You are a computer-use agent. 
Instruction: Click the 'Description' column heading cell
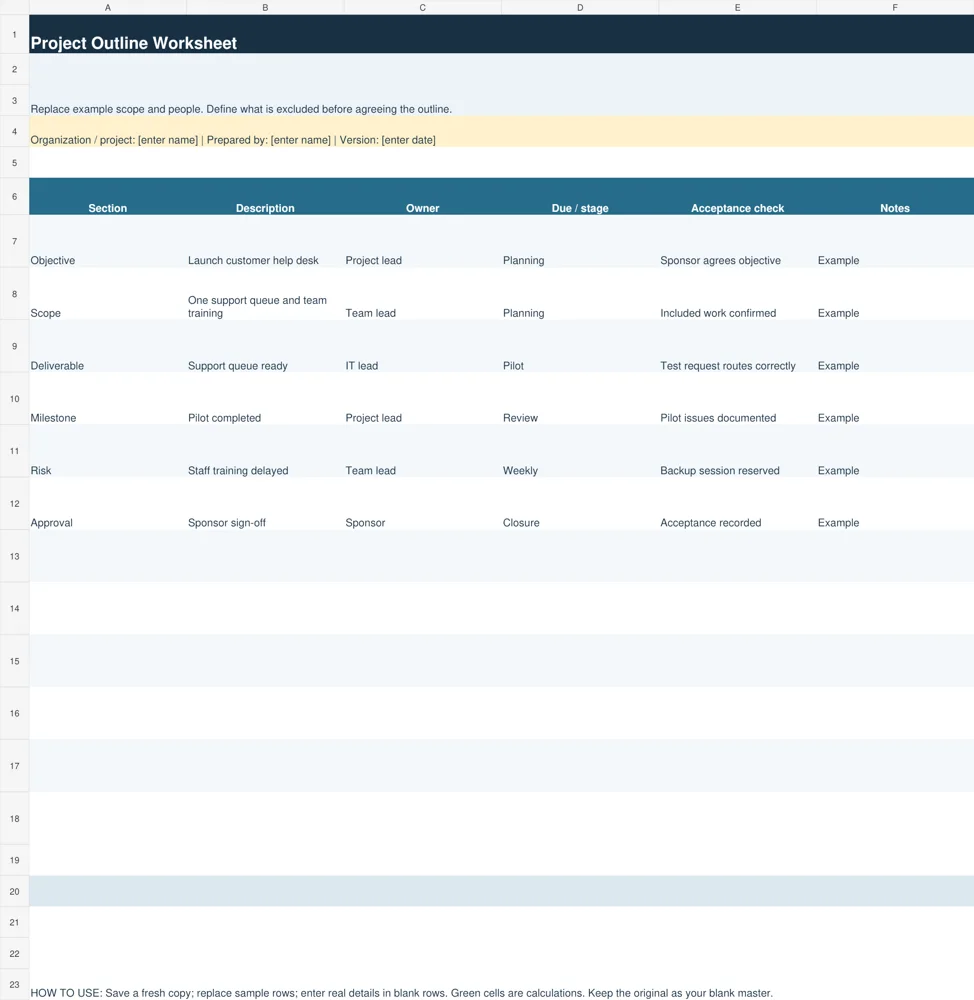point(265,196)
